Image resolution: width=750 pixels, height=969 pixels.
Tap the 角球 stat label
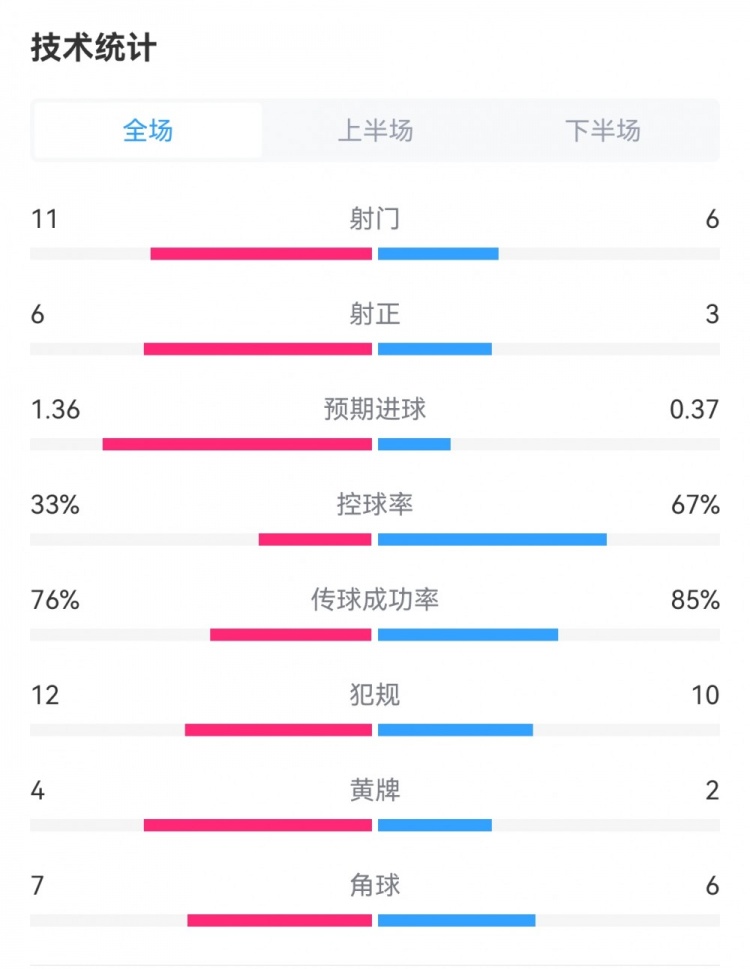[375, 885]
